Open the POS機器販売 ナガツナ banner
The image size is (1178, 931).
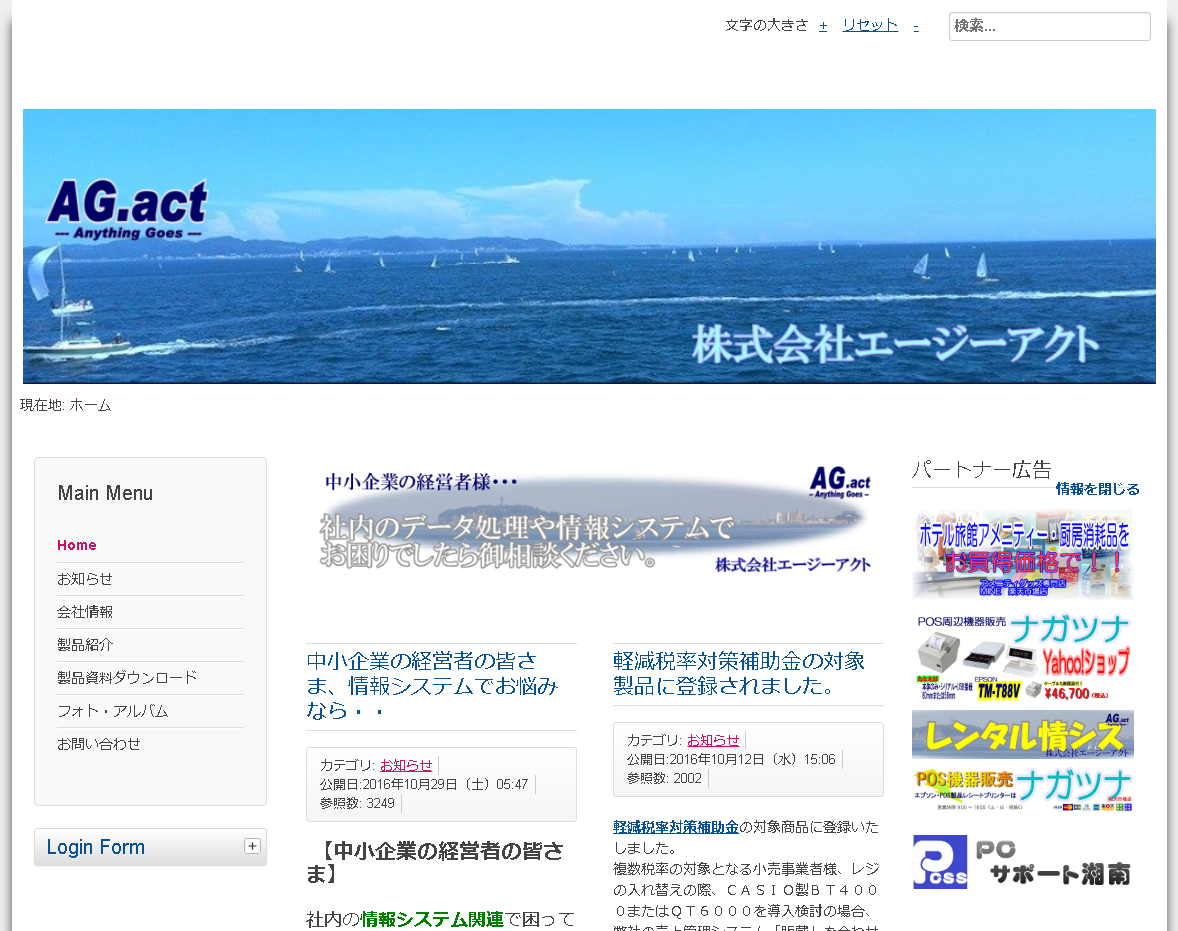[1022, 787]
